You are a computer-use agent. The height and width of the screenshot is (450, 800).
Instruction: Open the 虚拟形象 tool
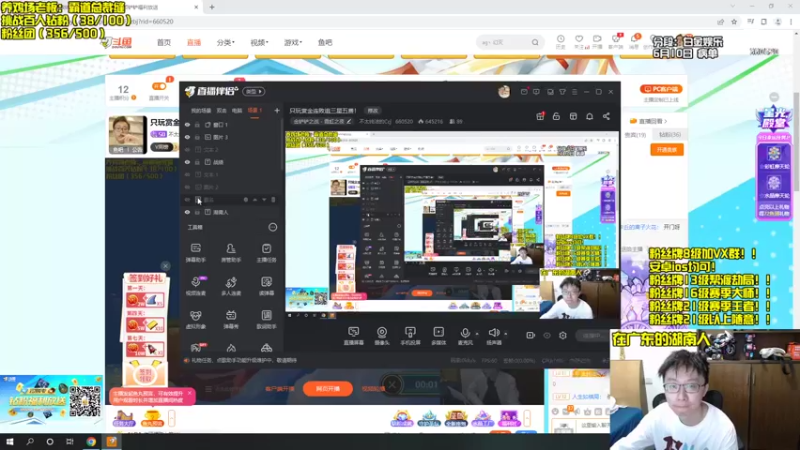[x=195, y=319]
